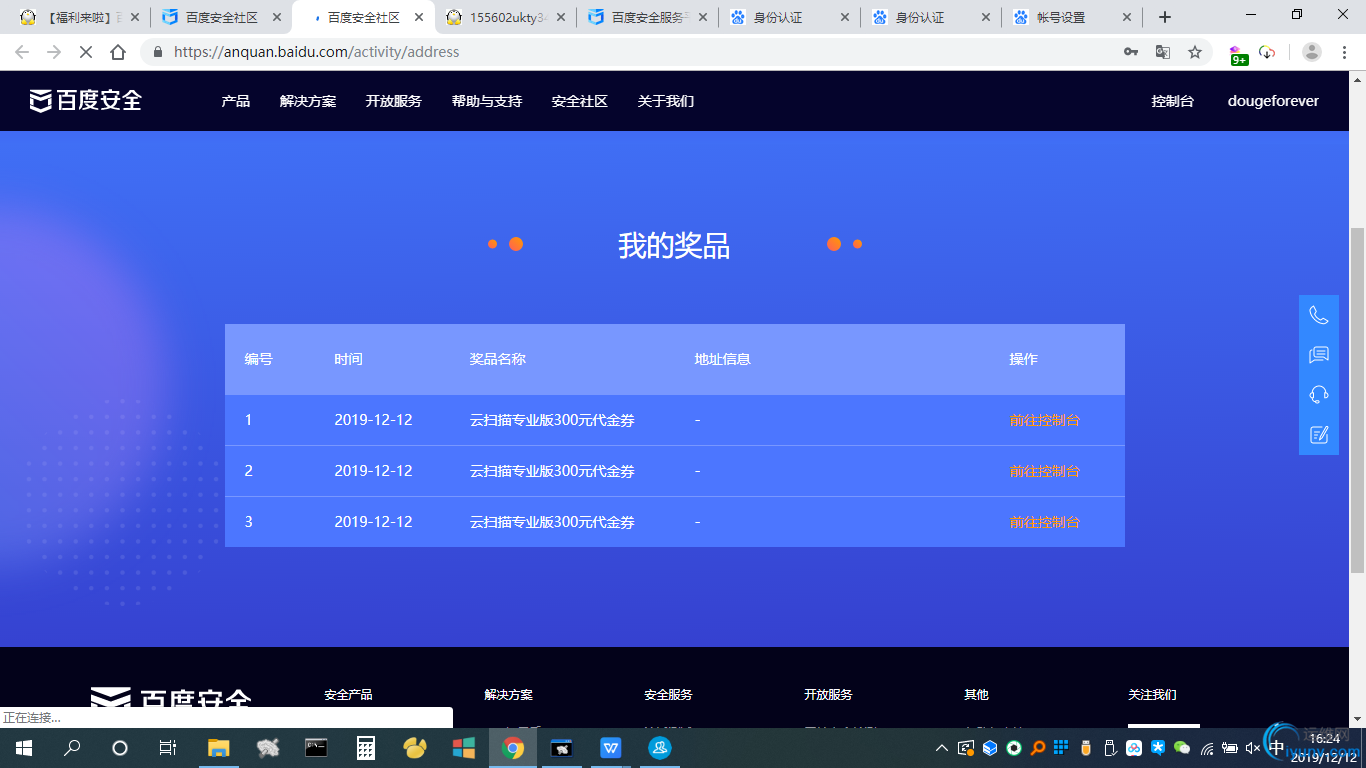Click the Chrome icon on the taskbar
The image size is (1366, 768).
[x=513, y=748]
